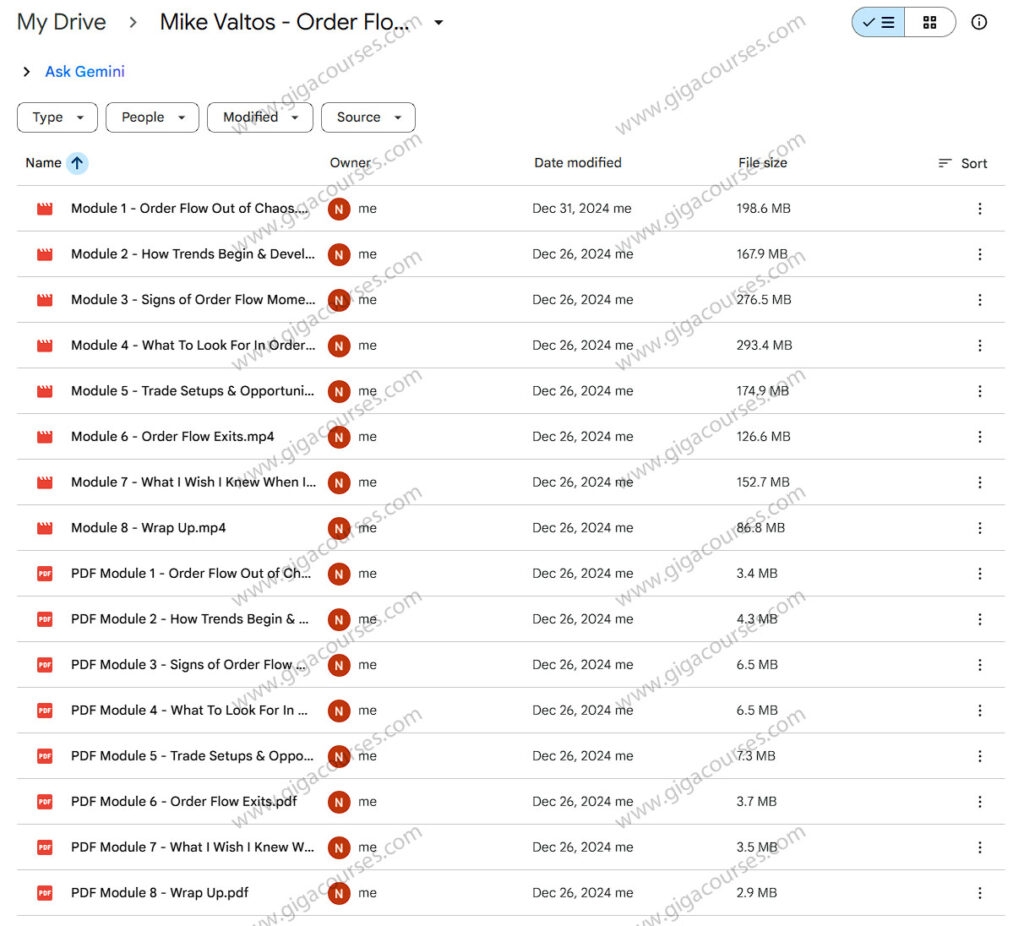Viewport: 1024px width, 926px height.
Task: Switch to list layout view
Action: (879, 22)
